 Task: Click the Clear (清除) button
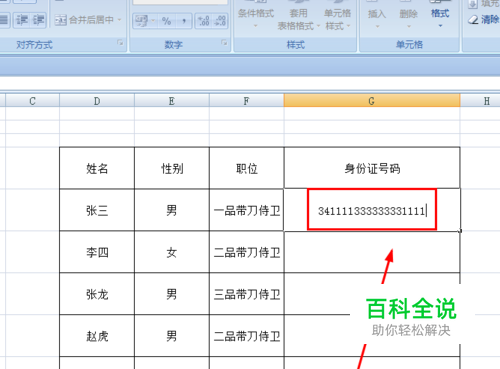(483, 20)
